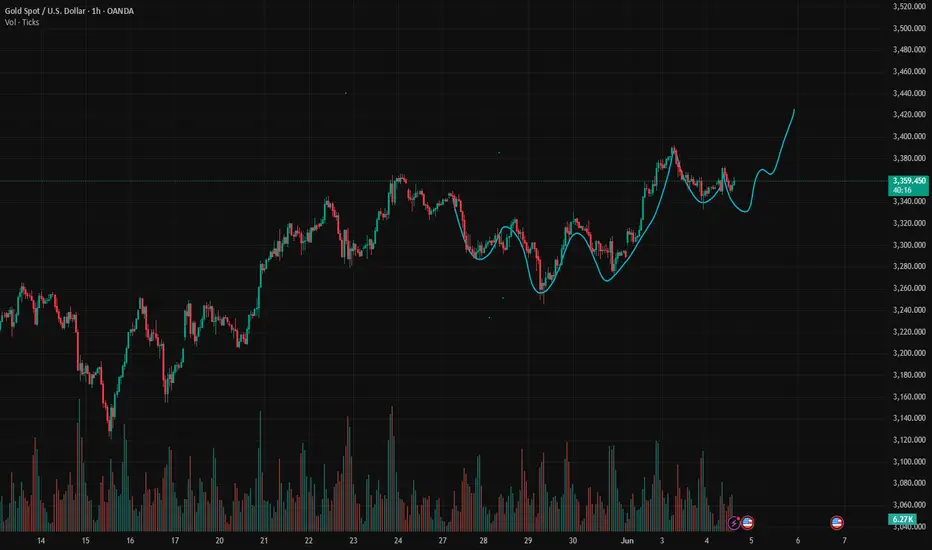
Task: Click the date label 23 on time axis
Action: 353,540
